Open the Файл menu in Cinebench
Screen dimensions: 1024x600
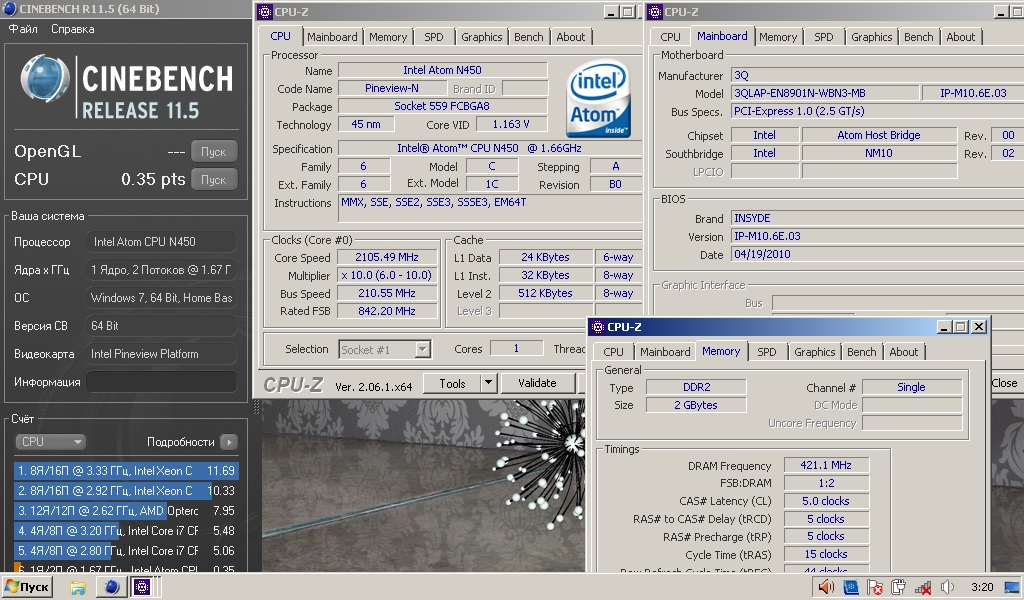(23, 29)
